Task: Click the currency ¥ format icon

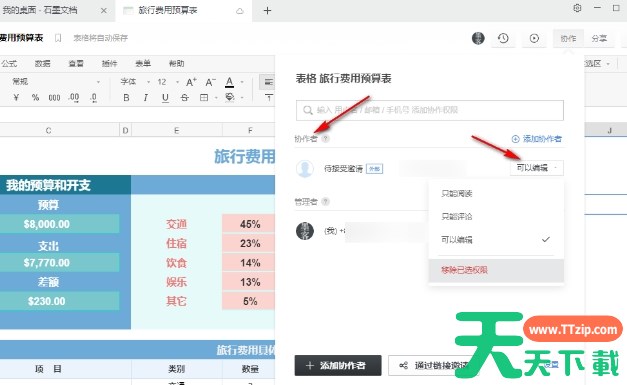Action: click(16, 98)
